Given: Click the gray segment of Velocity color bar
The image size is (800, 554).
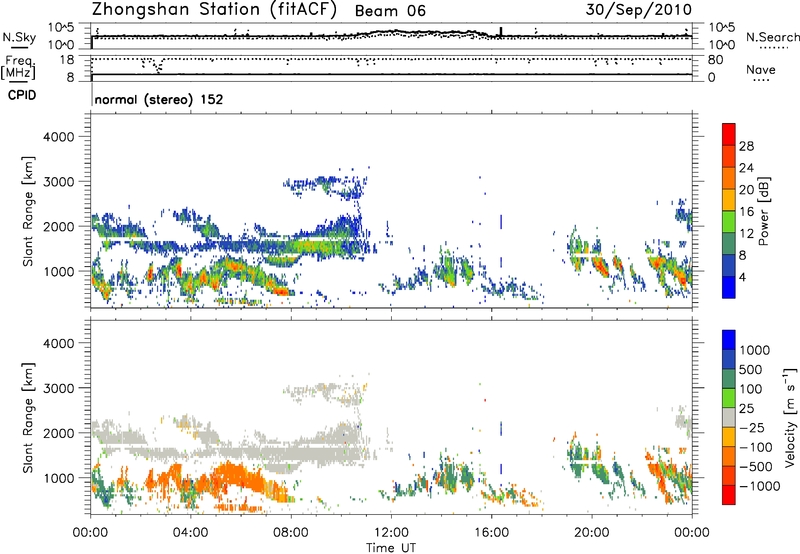Looking at the screenshot, I should point(729,417).
